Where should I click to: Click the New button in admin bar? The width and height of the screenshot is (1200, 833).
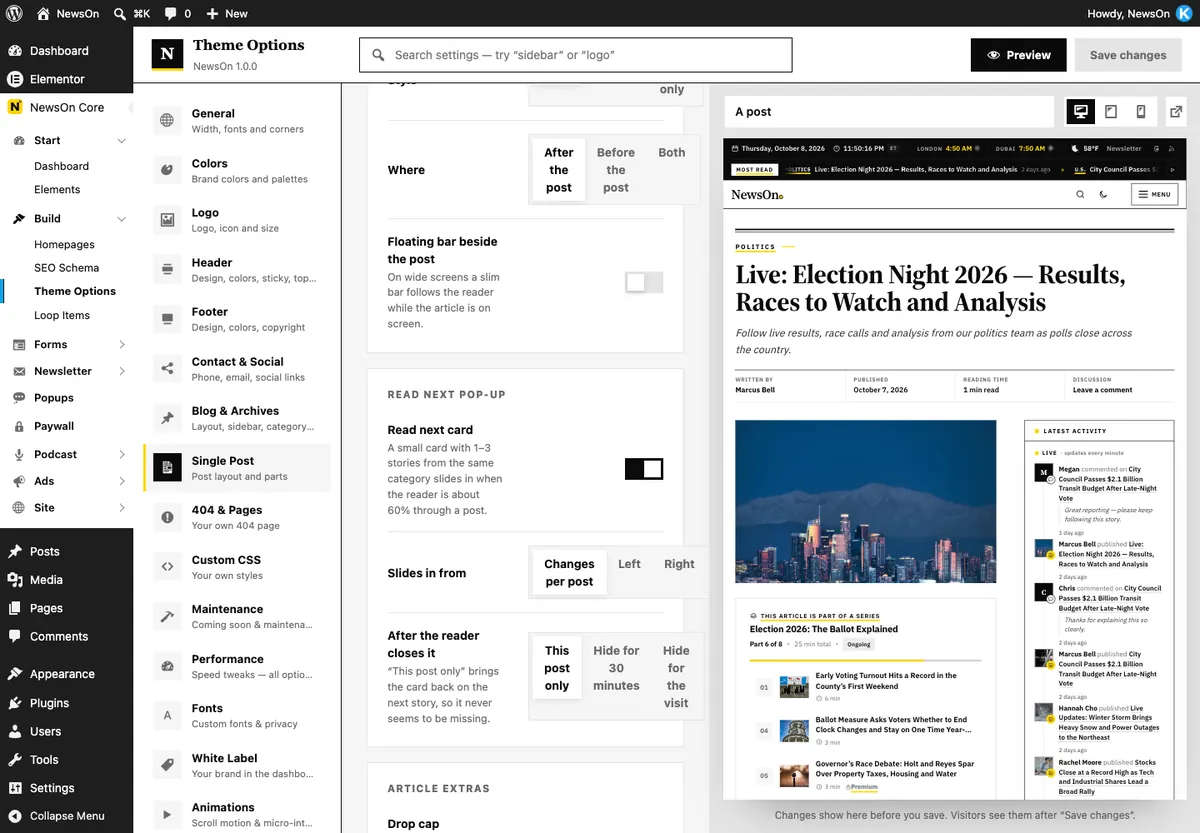227,14
